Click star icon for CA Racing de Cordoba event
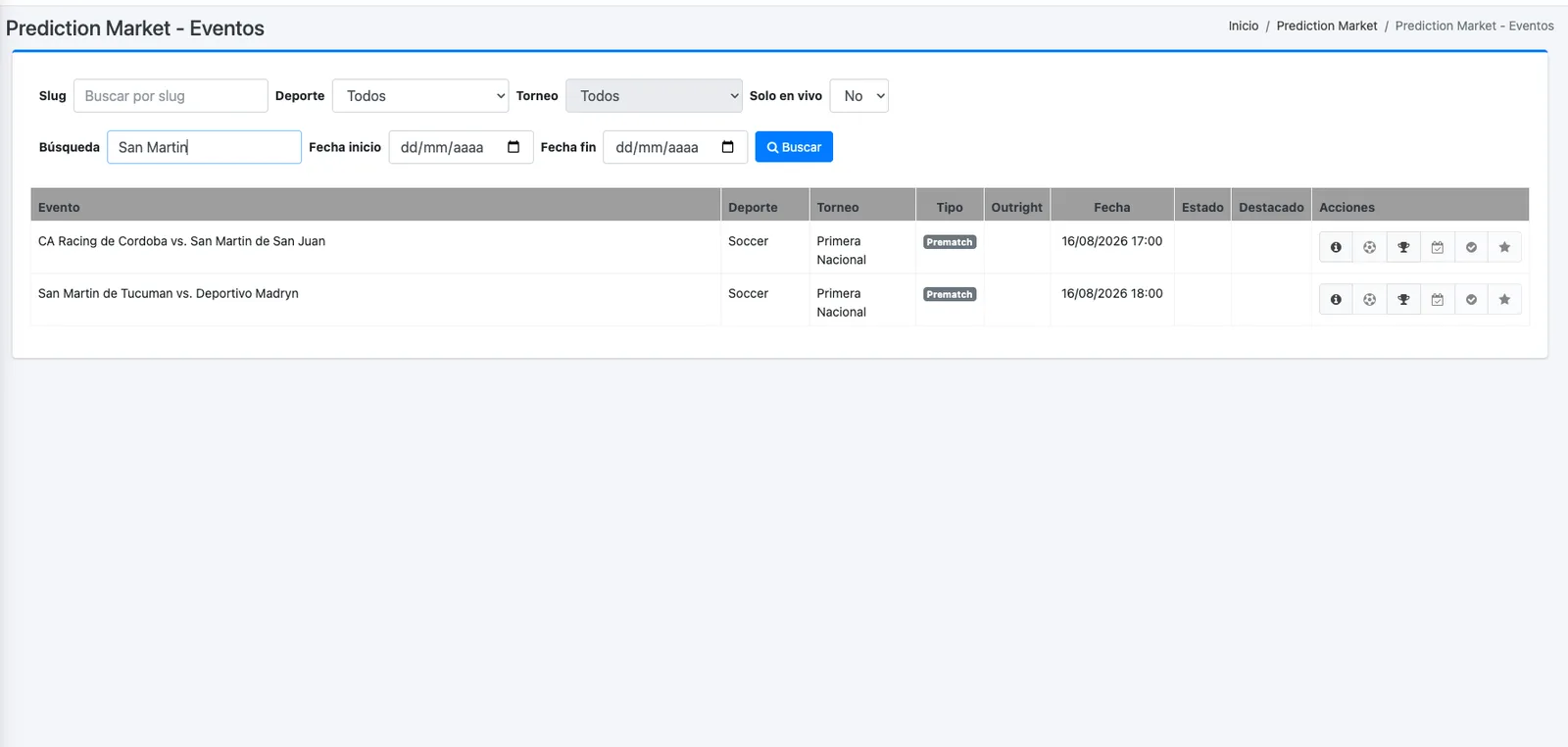This screenshot has width=1568, height=747. [x=1504, y=247]
